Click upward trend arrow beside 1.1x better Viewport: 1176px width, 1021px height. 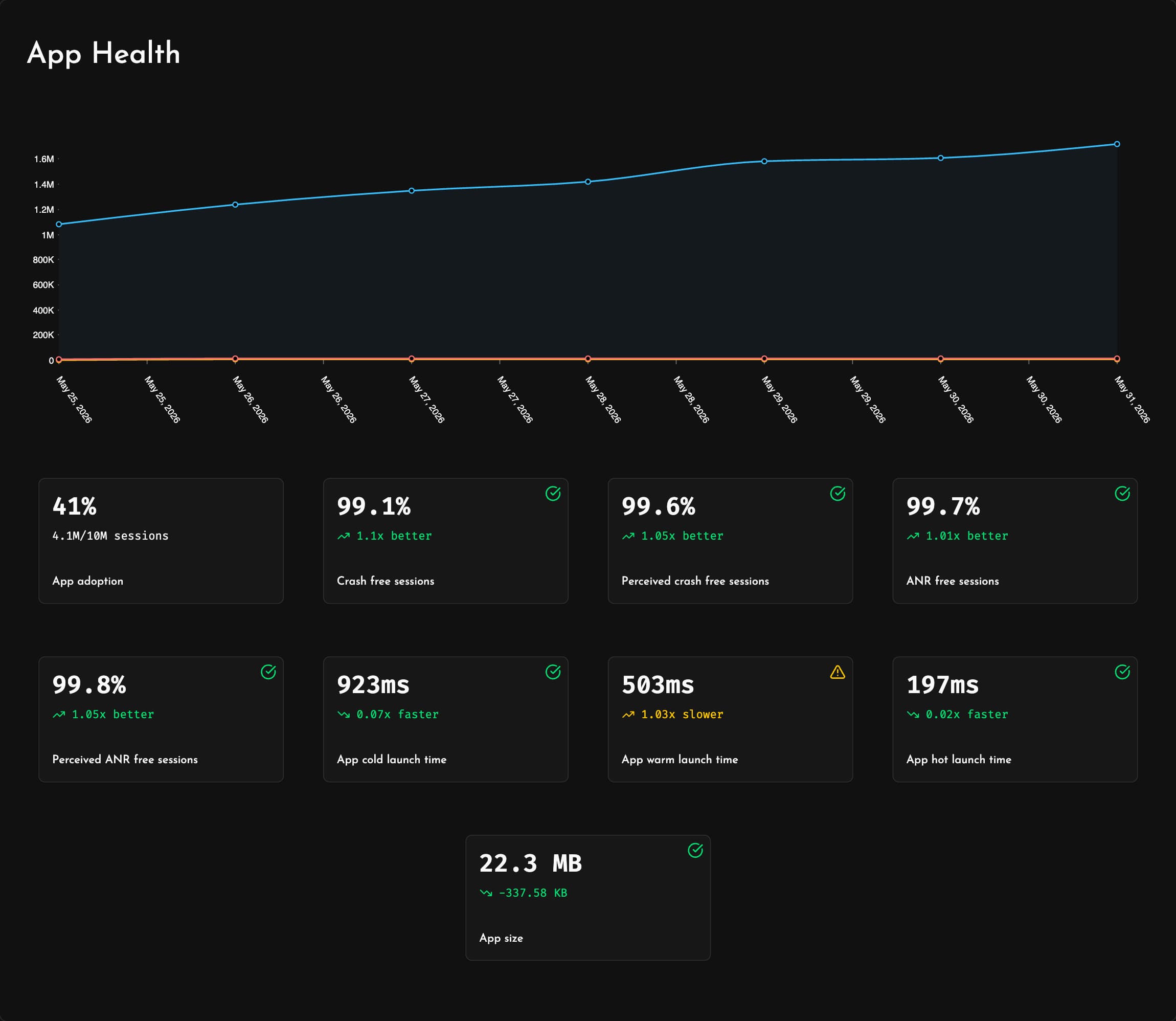tap(344, 536)
